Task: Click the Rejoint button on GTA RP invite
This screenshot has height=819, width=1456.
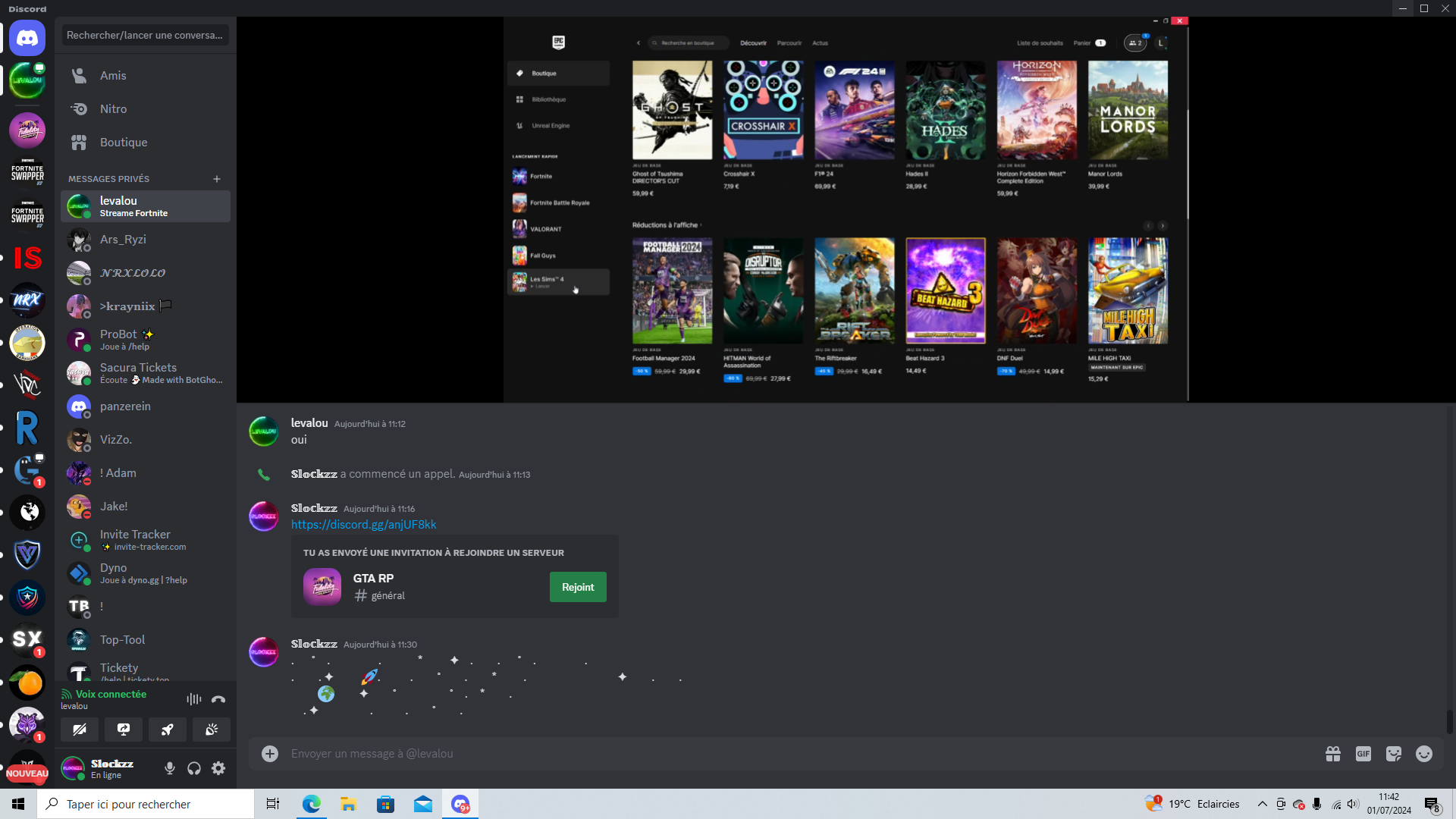Action: 578,587
